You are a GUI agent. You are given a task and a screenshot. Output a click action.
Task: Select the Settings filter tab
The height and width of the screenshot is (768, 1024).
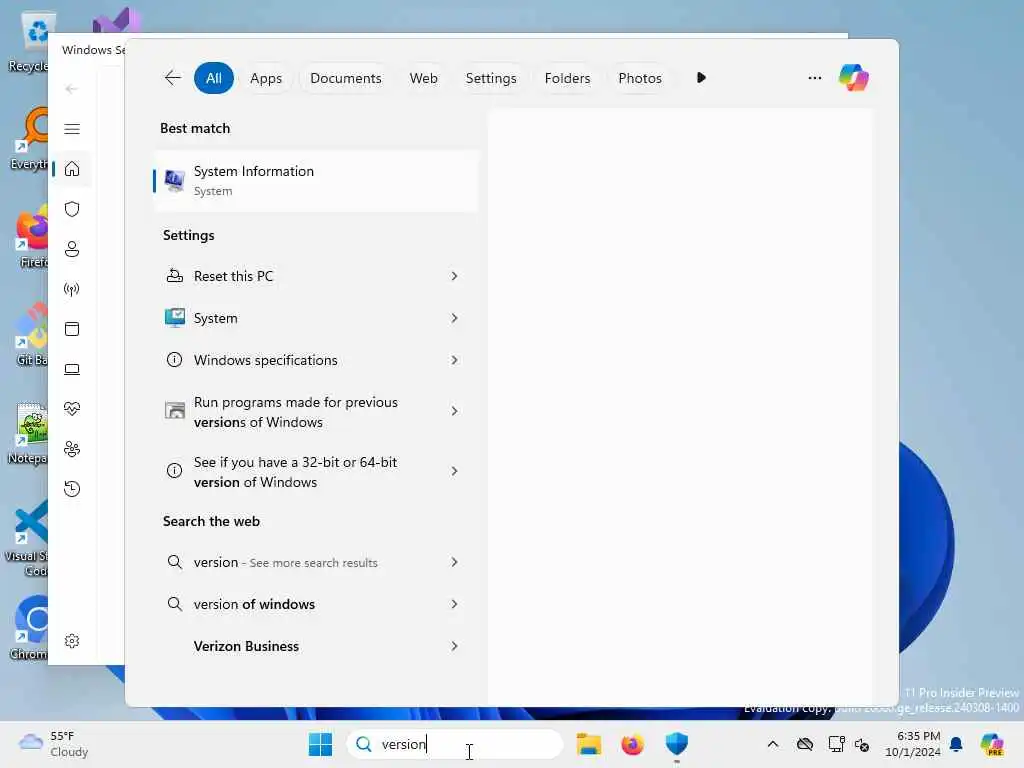point(491,78)
